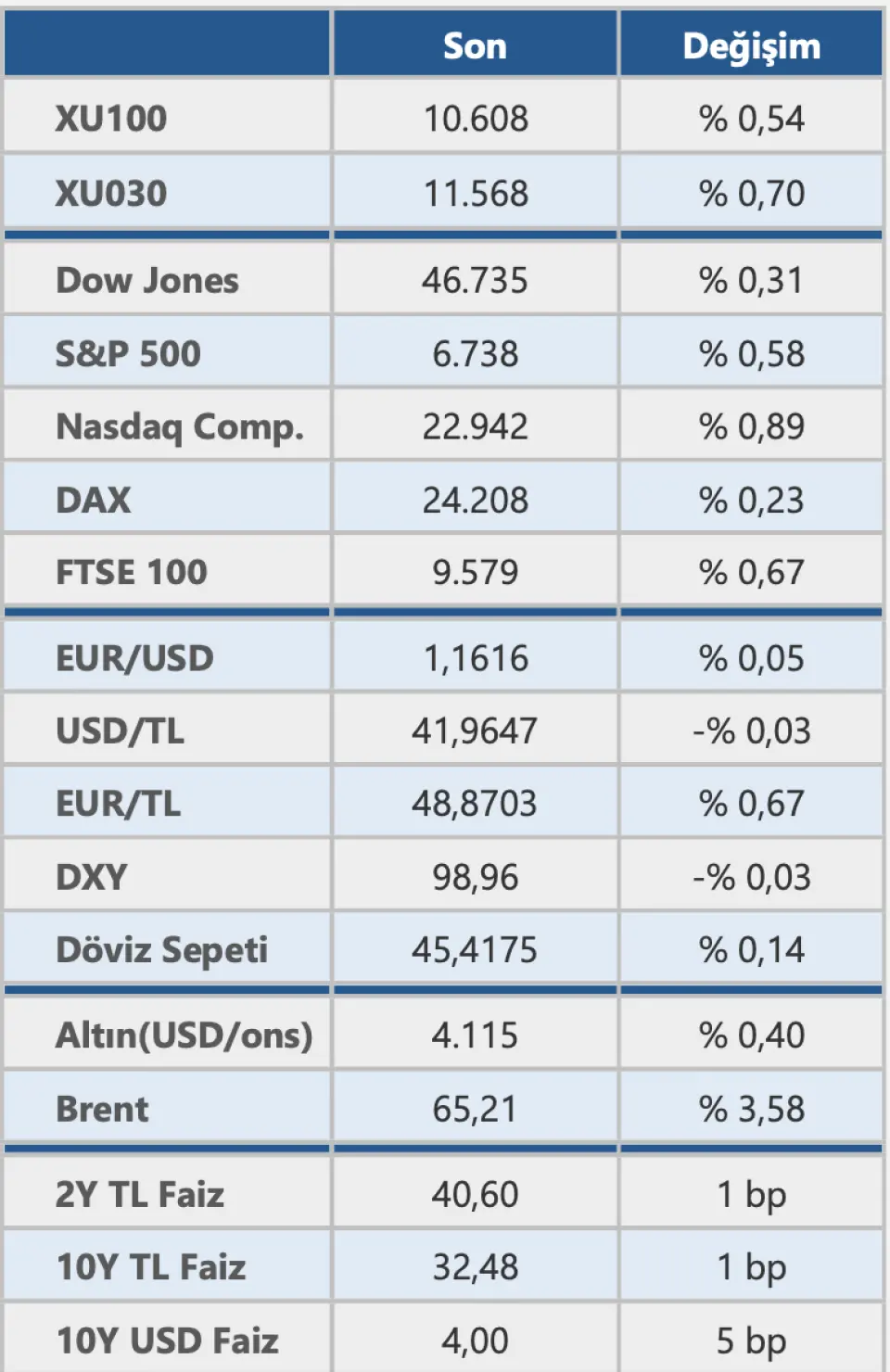This screenshot has width=890, height=1372.
Task: Select the 2Y TL Faiz value 40,60
Action: point(475,1195)
